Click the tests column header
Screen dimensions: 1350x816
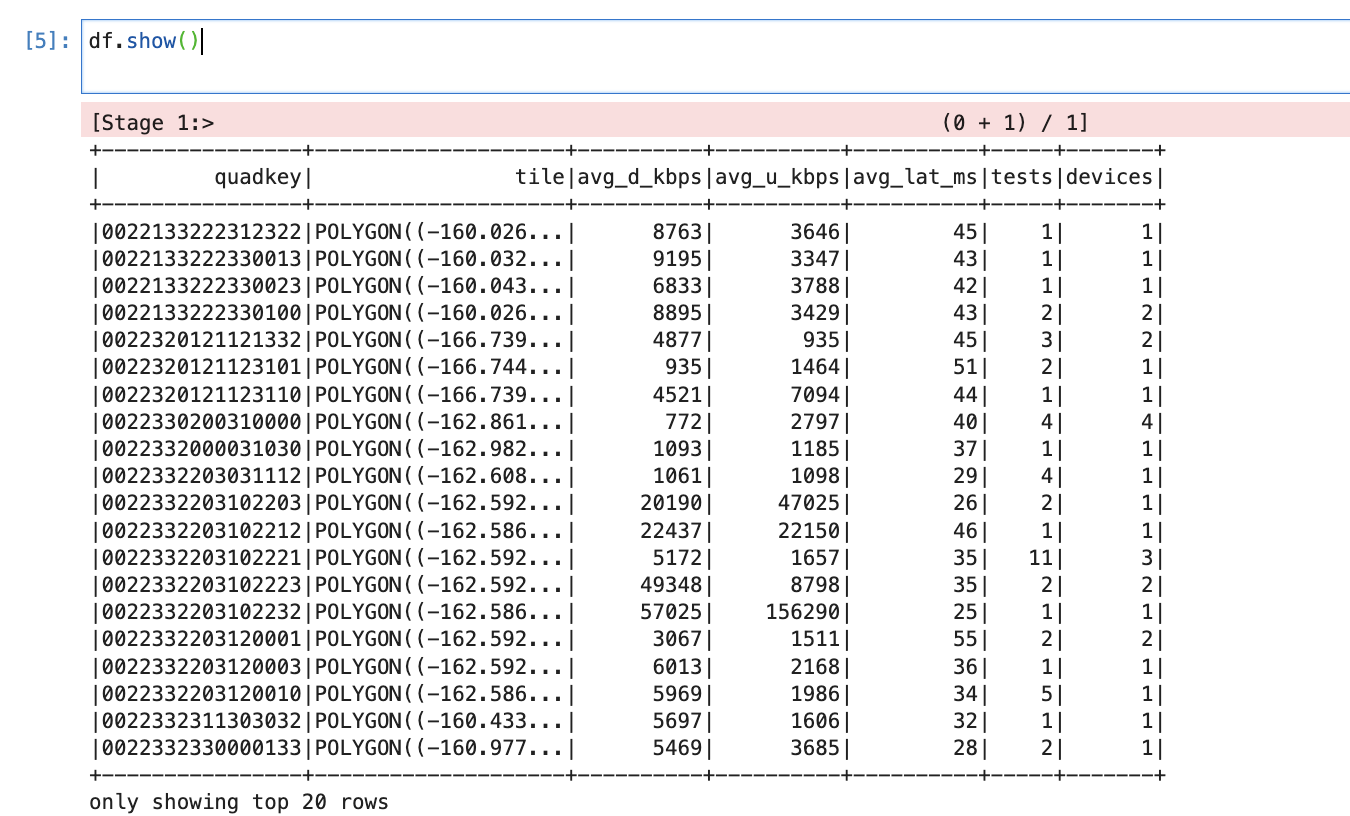(x=1025, y=177)
